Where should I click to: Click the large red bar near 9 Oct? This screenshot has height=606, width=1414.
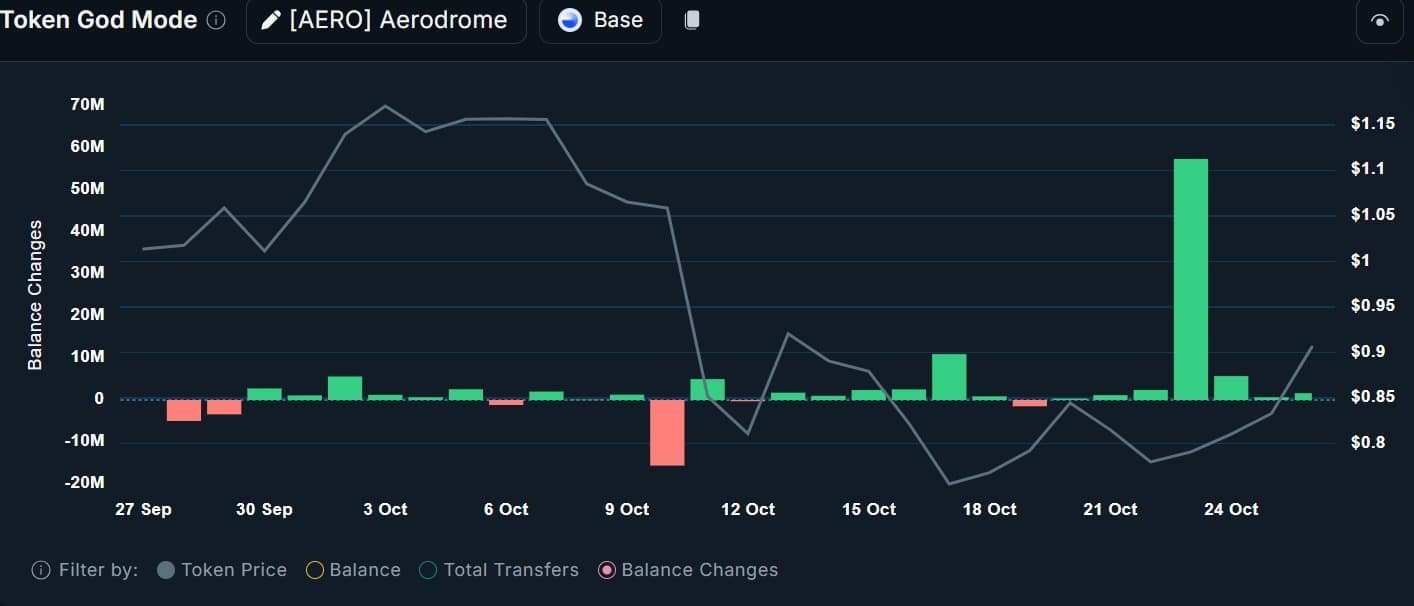coord(667,432)
